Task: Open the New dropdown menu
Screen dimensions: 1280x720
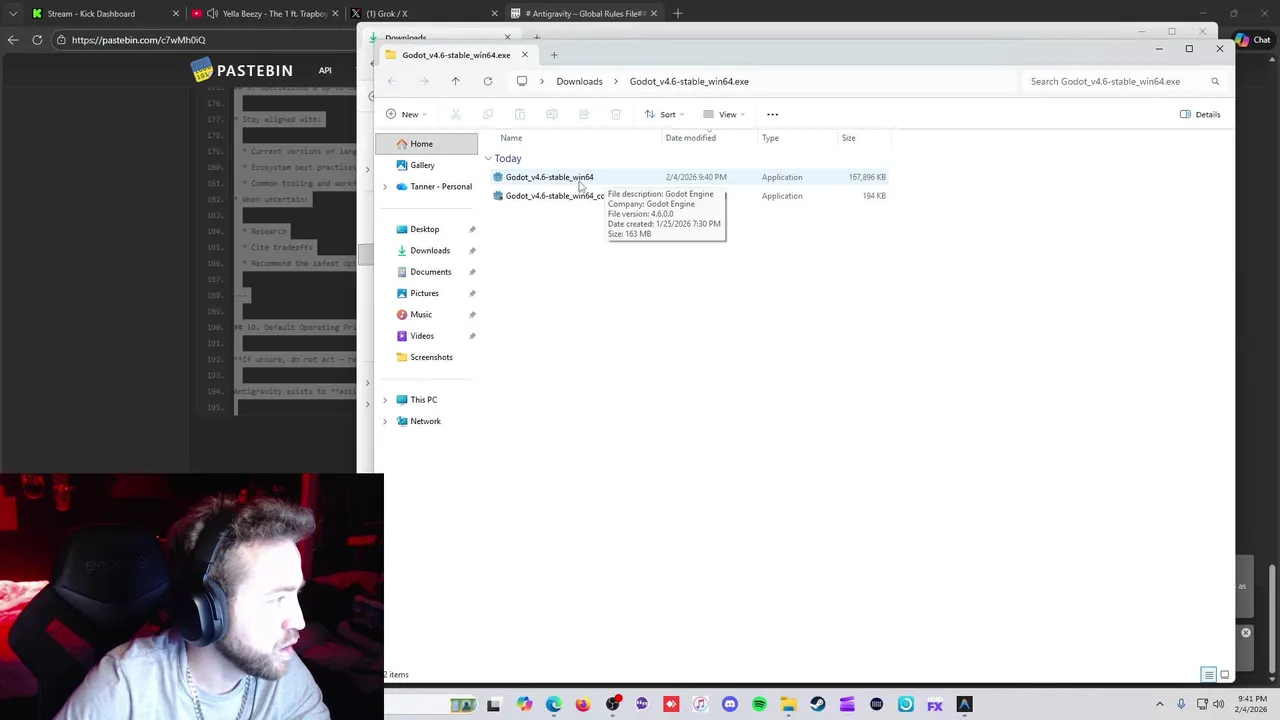Action: 406,114
